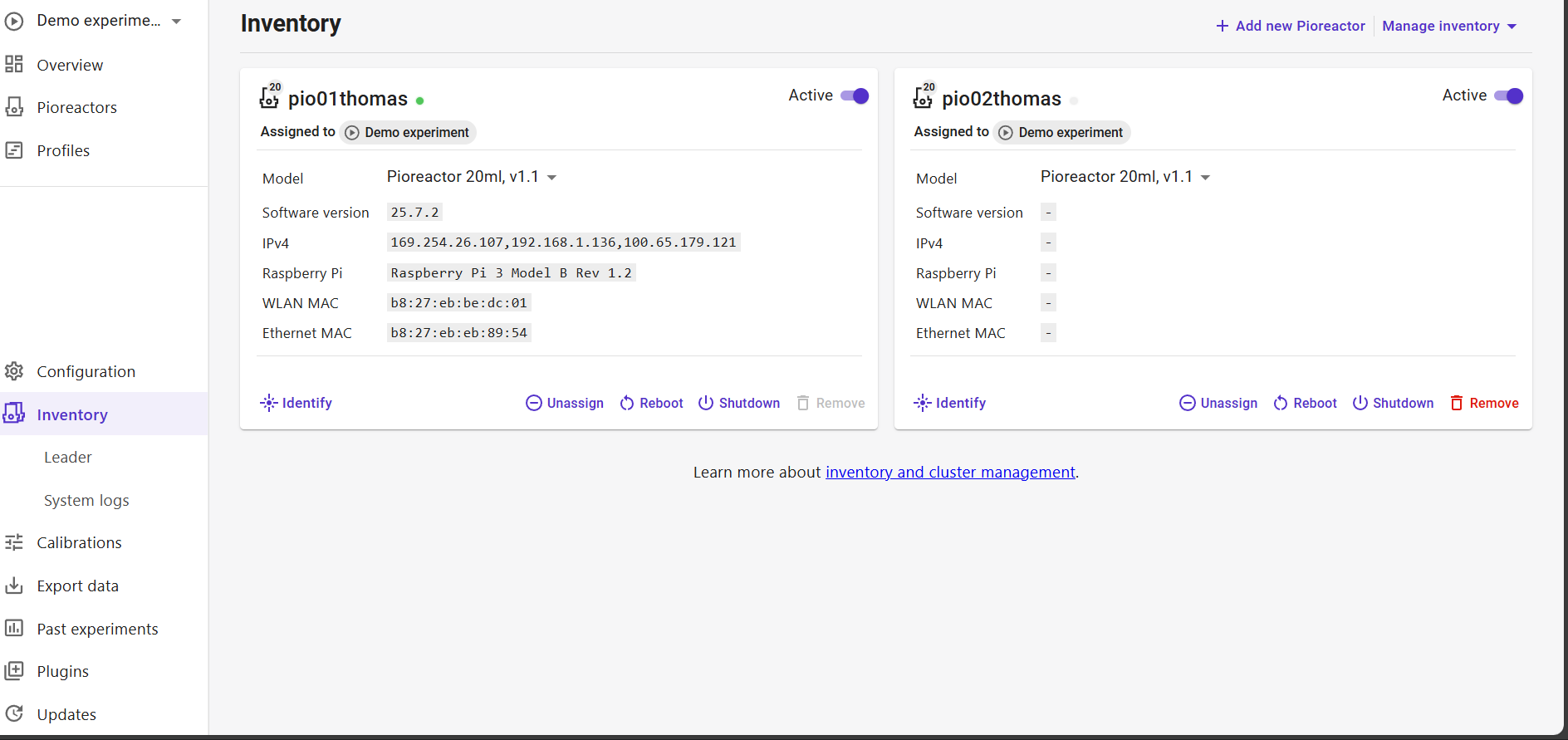Screen dimensions: 1568x740
Task: Remove pio02thomas from inventory
Action: pos(1484,403)
